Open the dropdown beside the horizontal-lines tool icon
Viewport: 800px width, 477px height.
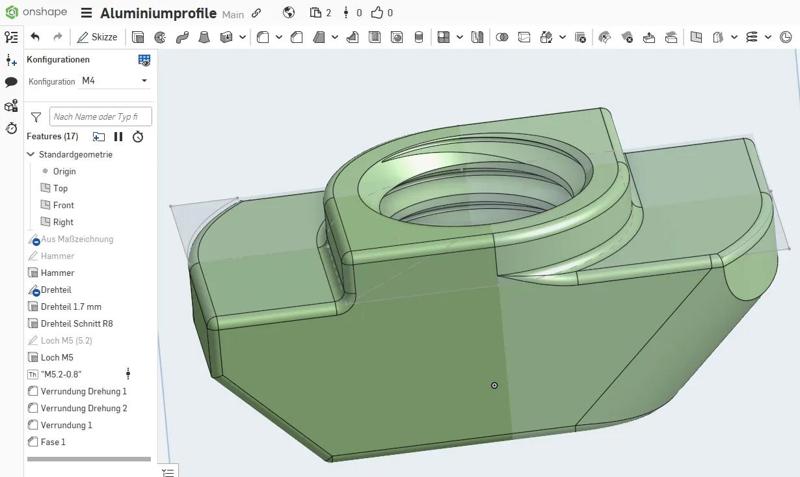[x=768, y=37]
